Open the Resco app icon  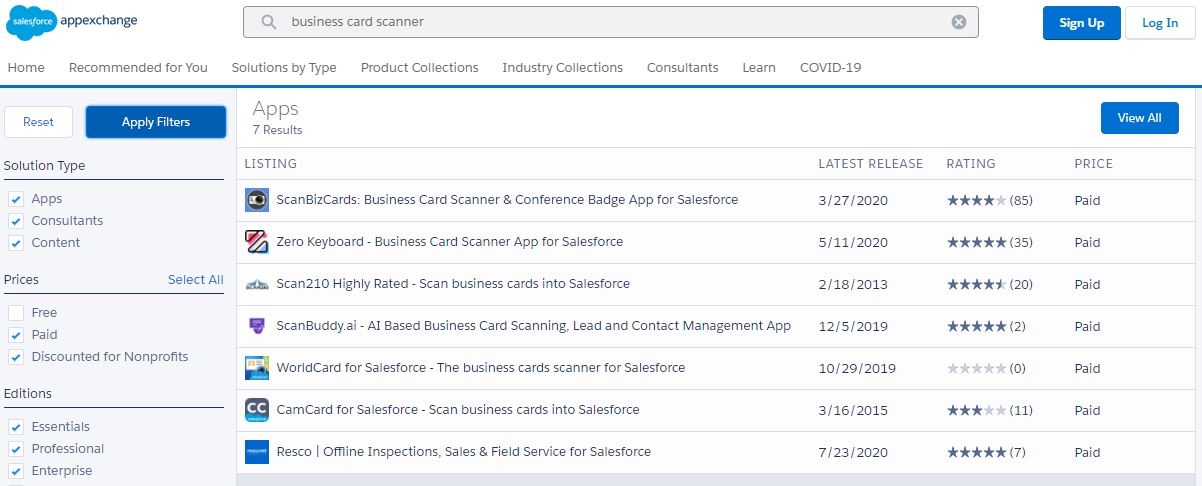point(257,452)
